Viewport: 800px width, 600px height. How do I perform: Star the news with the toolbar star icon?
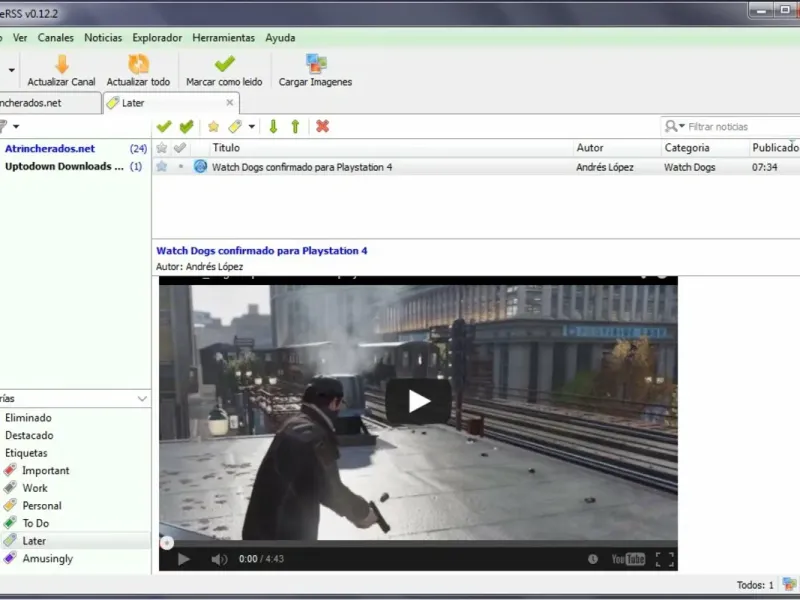pos(213,126)
